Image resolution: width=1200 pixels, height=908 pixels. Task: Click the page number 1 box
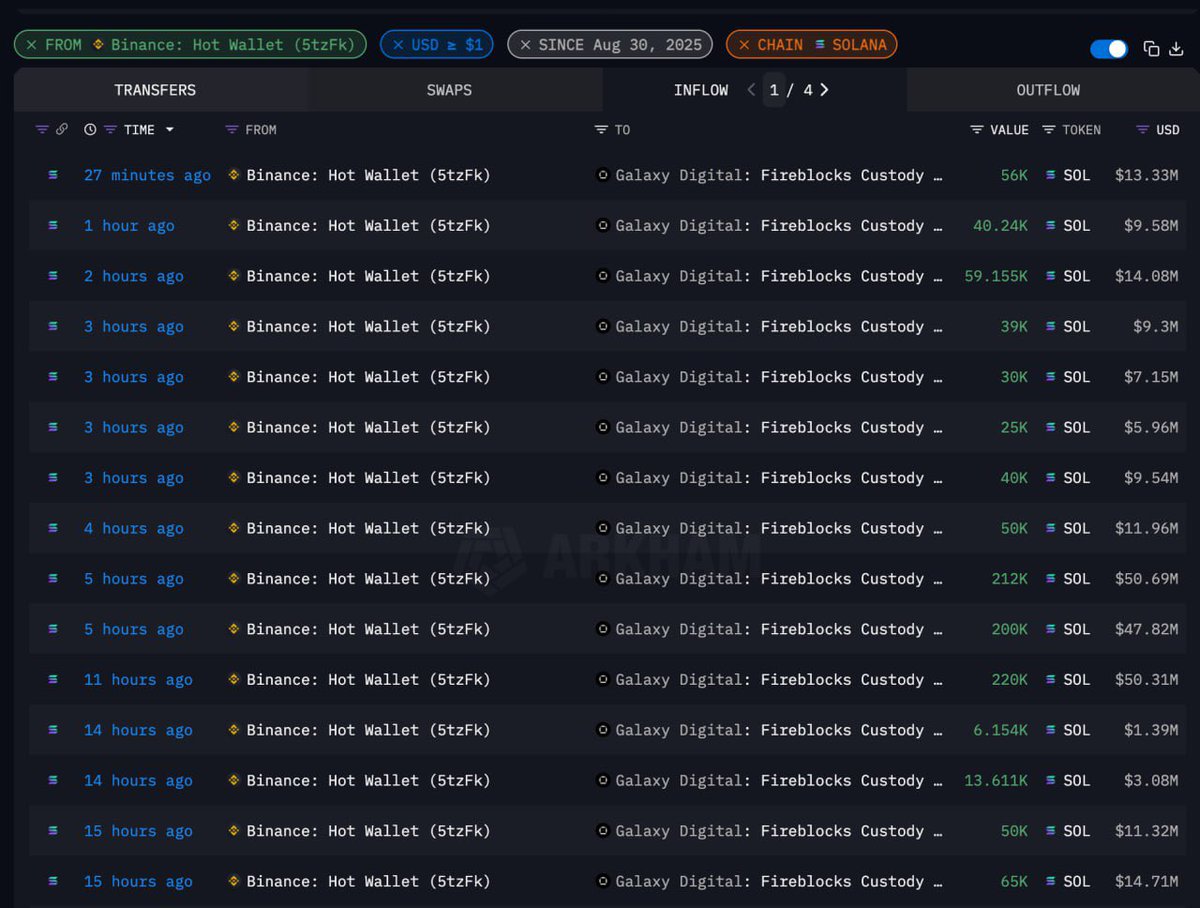pos(774,90)
